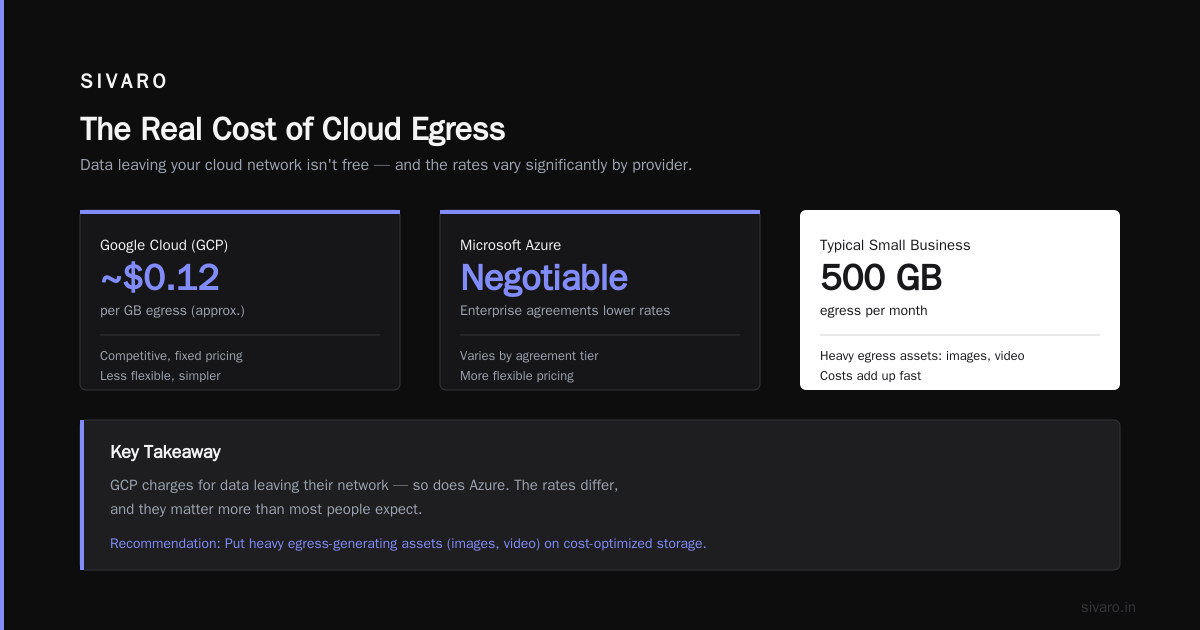Click the Recommendation line about cost-optimized storage

tap(408, 544)
